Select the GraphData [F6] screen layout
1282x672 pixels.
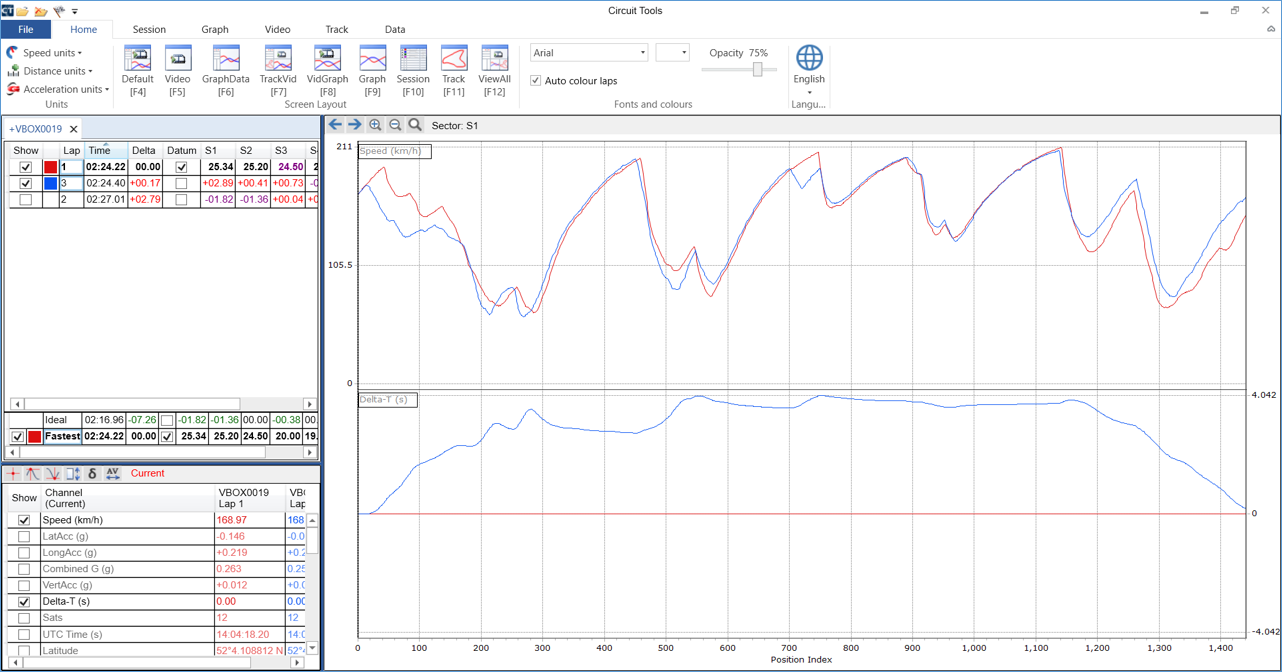[226, 70]
